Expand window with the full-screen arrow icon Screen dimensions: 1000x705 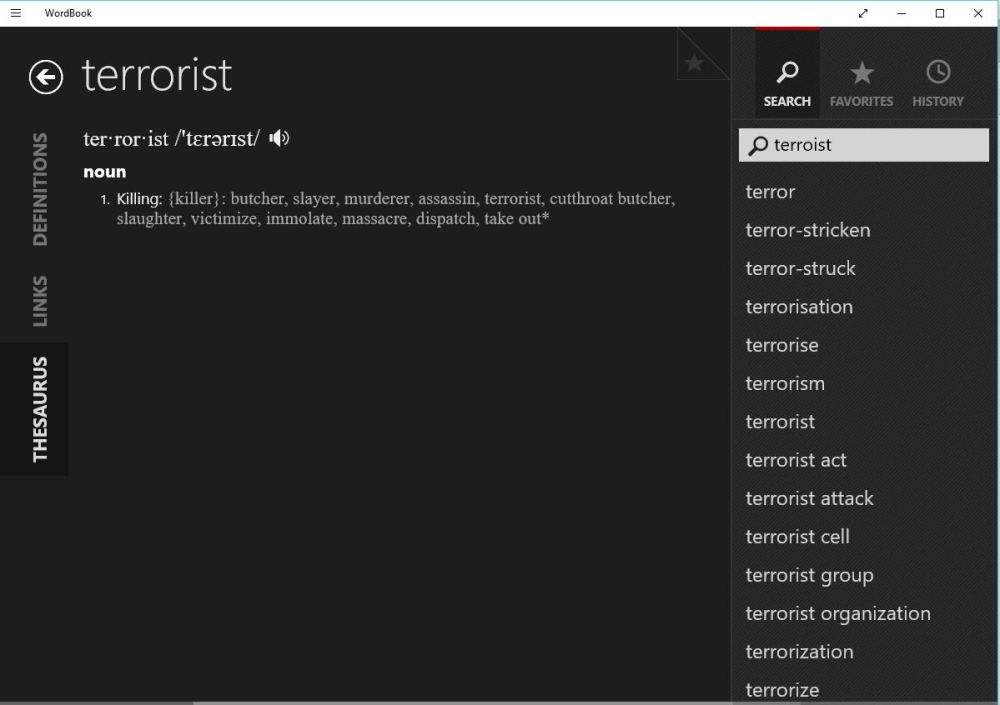point(863,13)
